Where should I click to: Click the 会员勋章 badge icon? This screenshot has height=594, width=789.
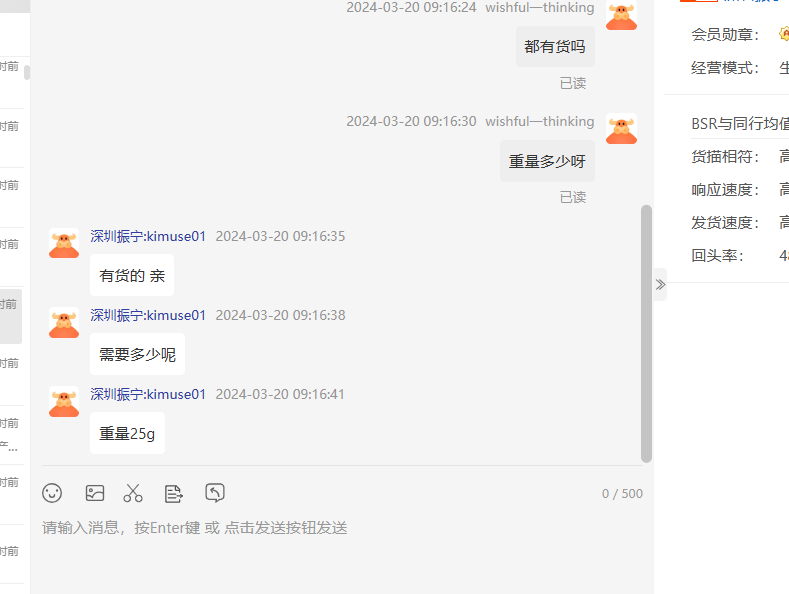784,34
